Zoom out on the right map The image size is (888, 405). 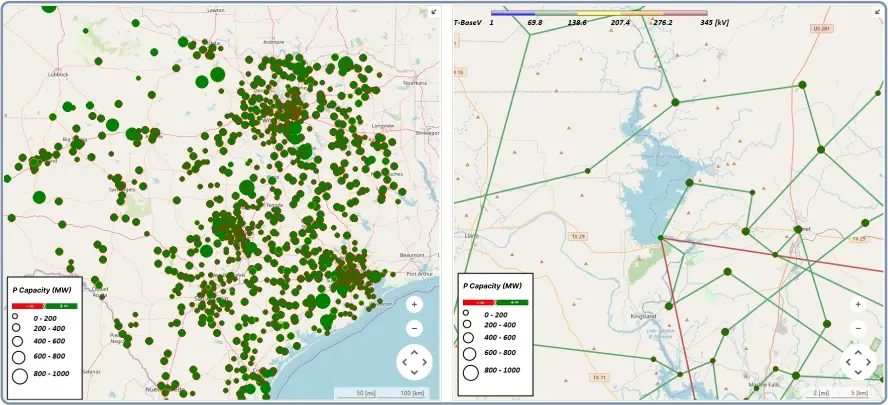857,328
